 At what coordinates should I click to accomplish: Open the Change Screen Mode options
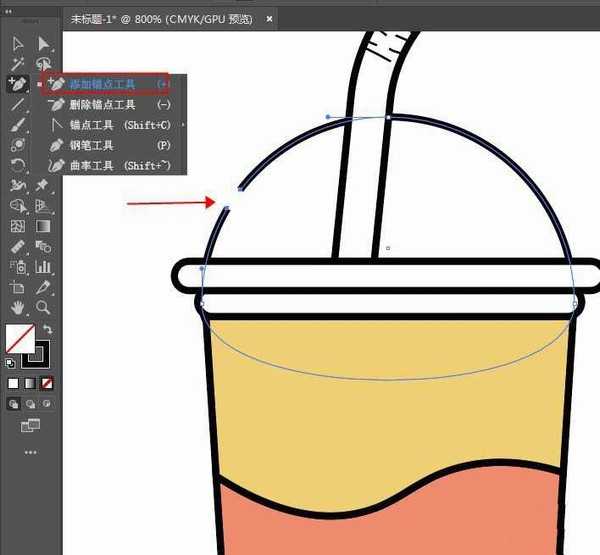coord(30,427)
